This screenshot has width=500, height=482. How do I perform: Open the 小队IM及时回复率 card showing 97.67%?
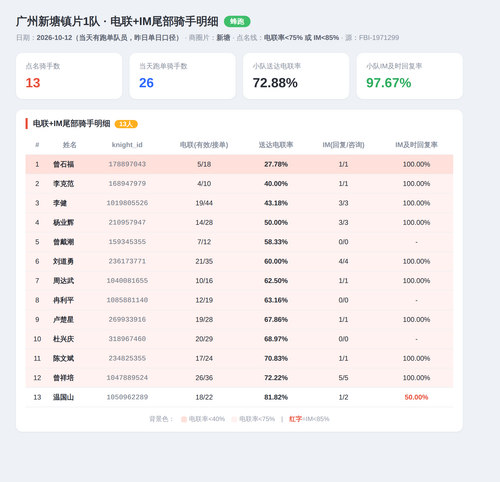point(410,76)
